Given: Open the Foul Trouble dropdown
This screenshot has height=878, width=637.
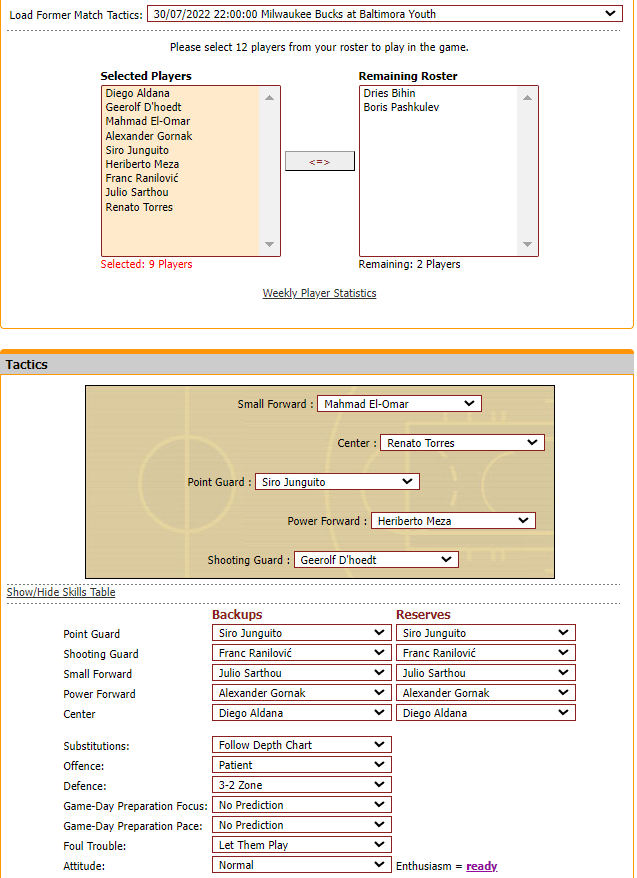Looking at the screenshot, I should (302, 844).
